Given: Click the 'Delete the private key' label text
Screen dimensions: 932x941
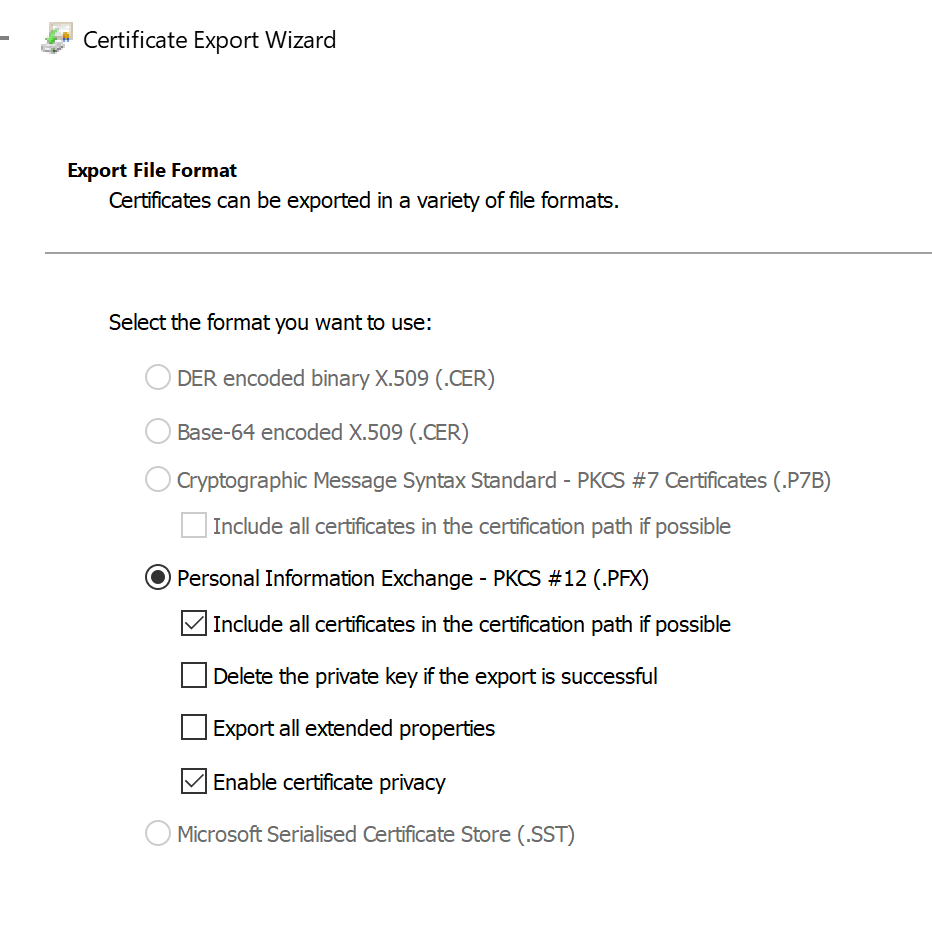Looking at the screenshot, I should coord(435,676).
